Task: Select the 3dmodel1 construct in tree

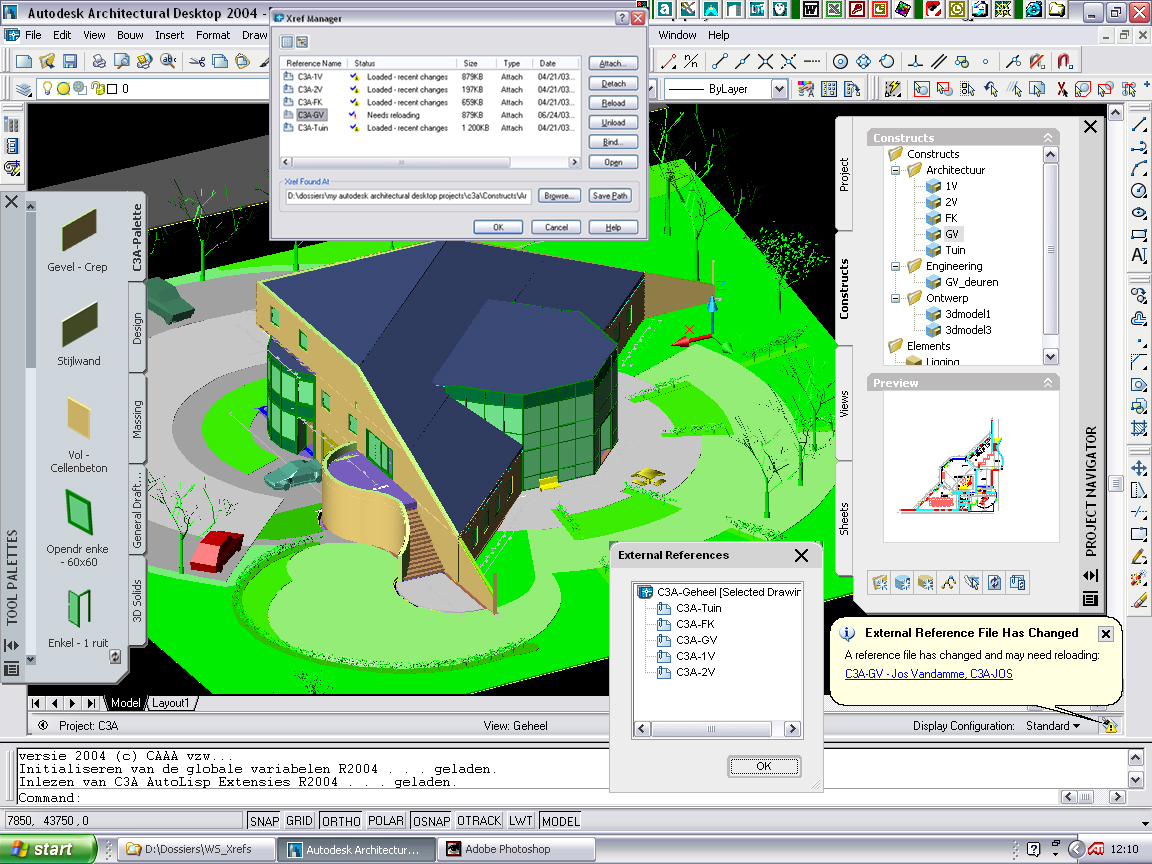Action: (x=967, y=314)
